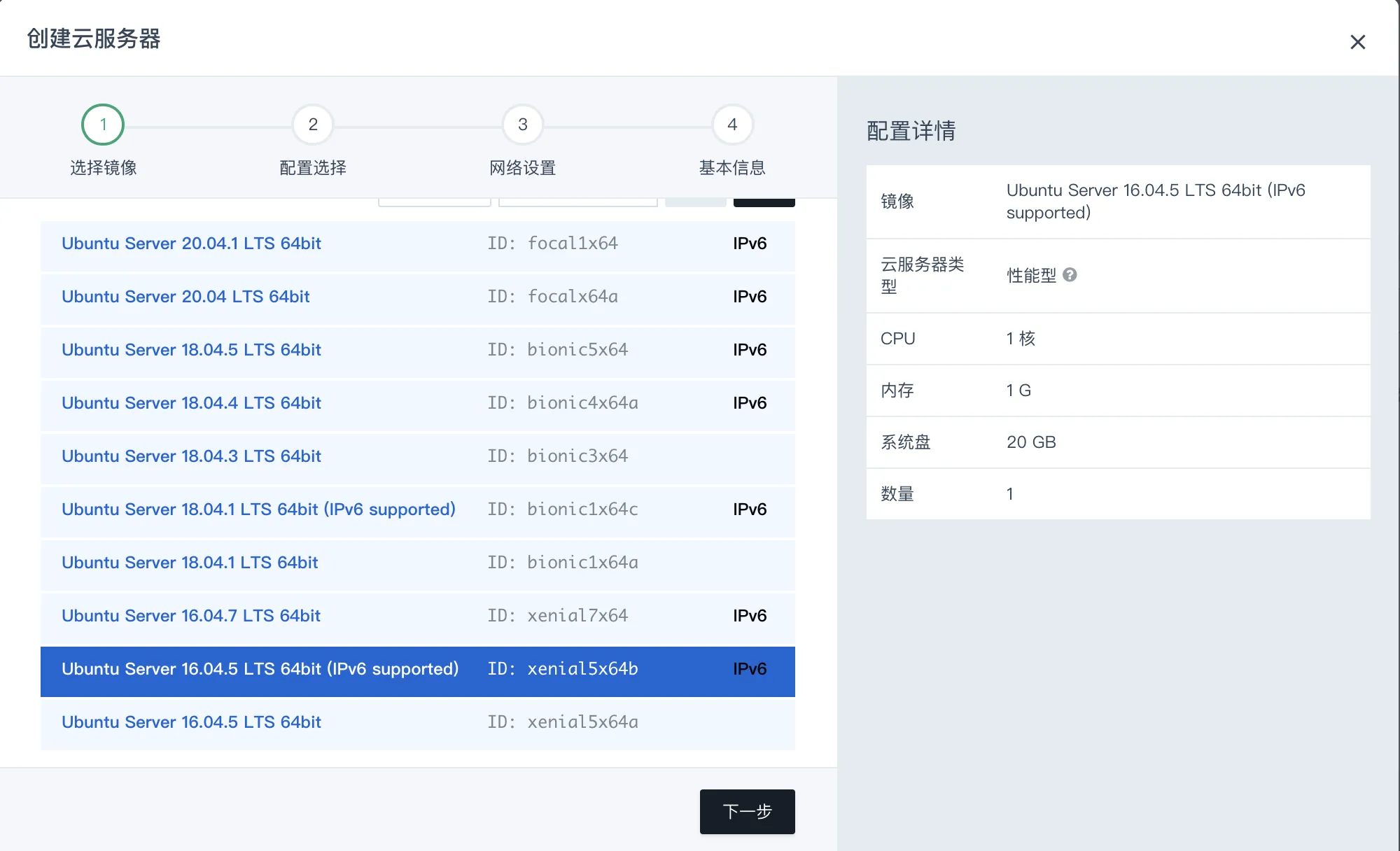The width and height of the screenshot is (1400, 851).
Task: Go to step 4 基本信息
Action: [x=732, y=125]
